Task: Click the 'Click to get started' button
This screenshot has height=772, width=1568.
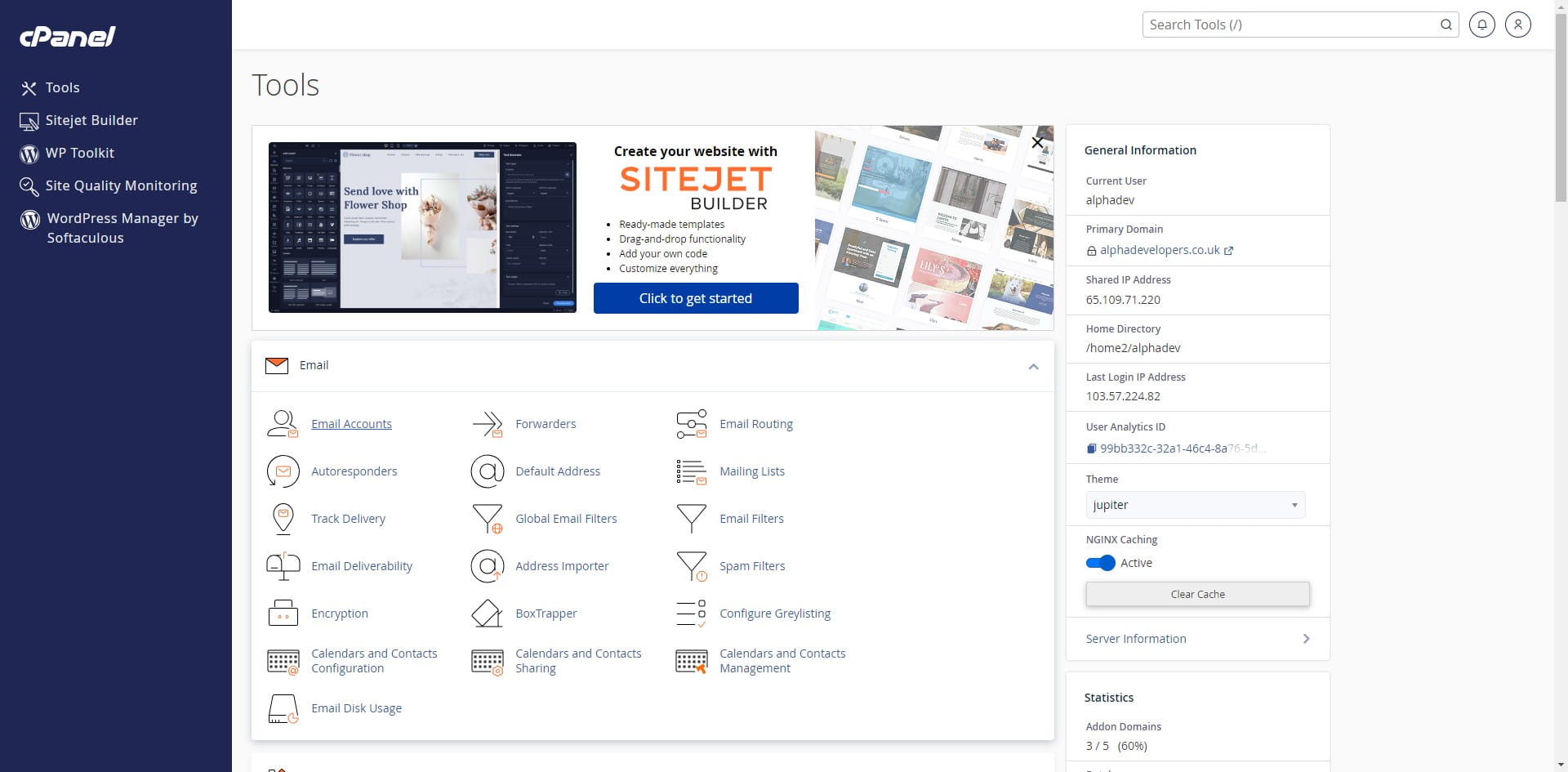Action: (695, 298)
